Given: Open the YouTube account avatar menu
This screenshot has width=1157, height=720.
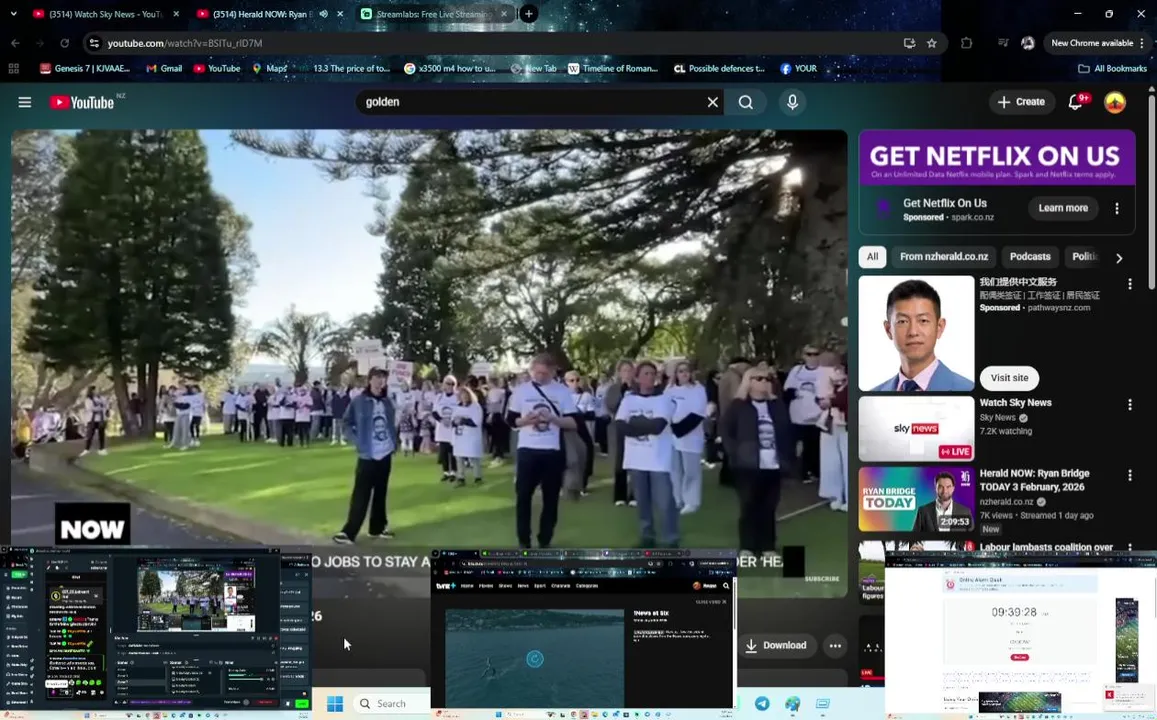Looking at the screenshot, I should pos(1114,102).
